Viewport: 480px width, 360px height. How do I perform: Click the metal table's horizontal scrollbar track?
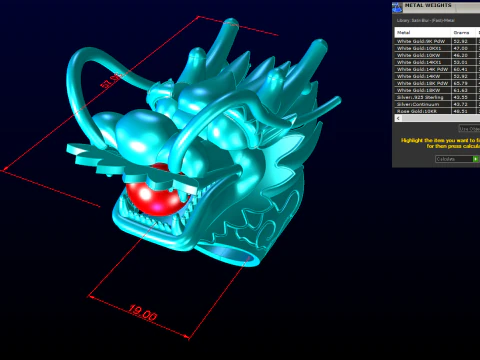click(441, 118)
